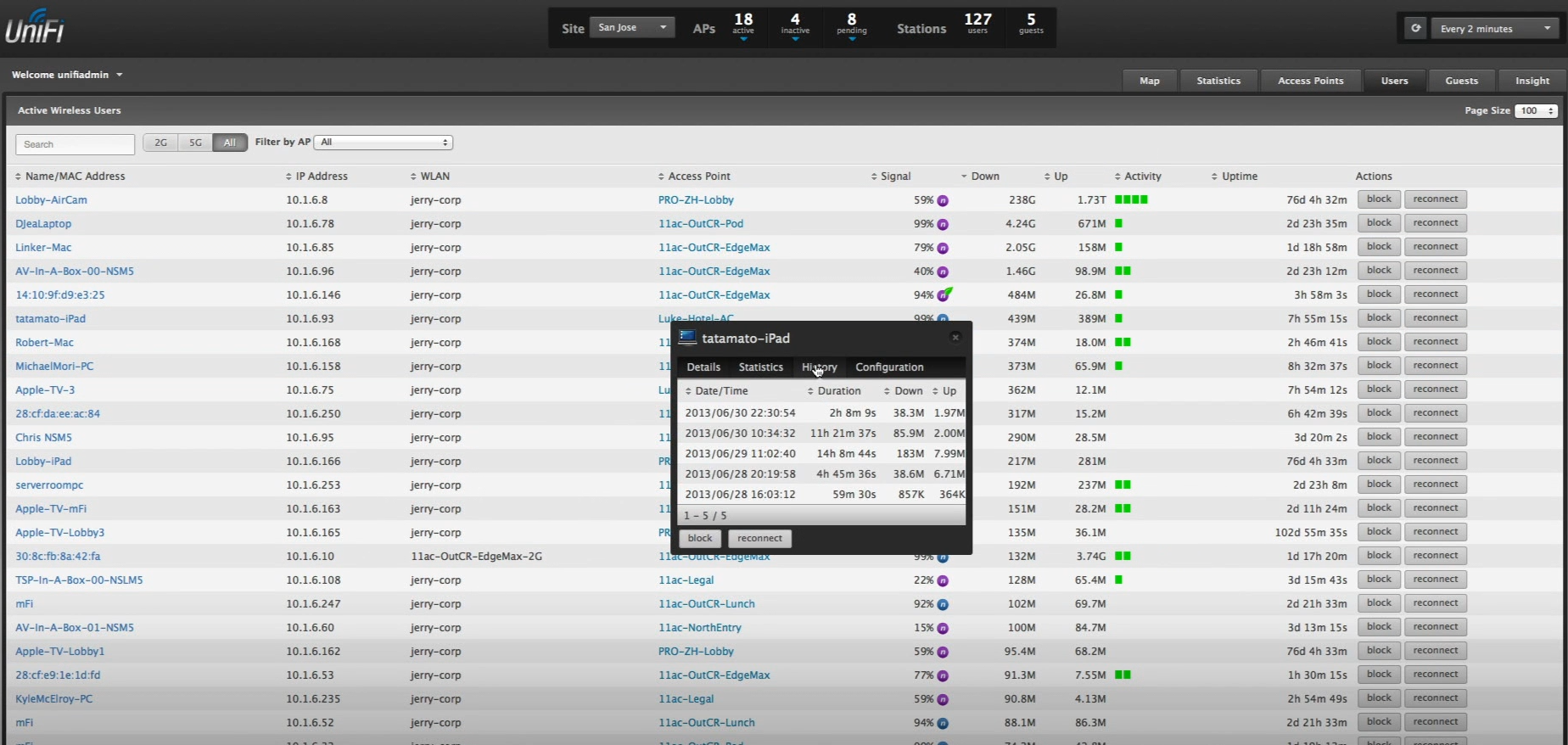Sort by Name/MAC Address column arrow

pos(18,176)
